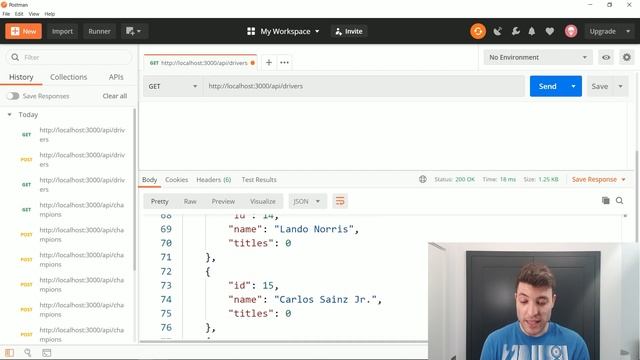The height and width of the screenshot is (360, 640).
Task: Open the capture requests satellite icon
Action: (x=498, y=31)
